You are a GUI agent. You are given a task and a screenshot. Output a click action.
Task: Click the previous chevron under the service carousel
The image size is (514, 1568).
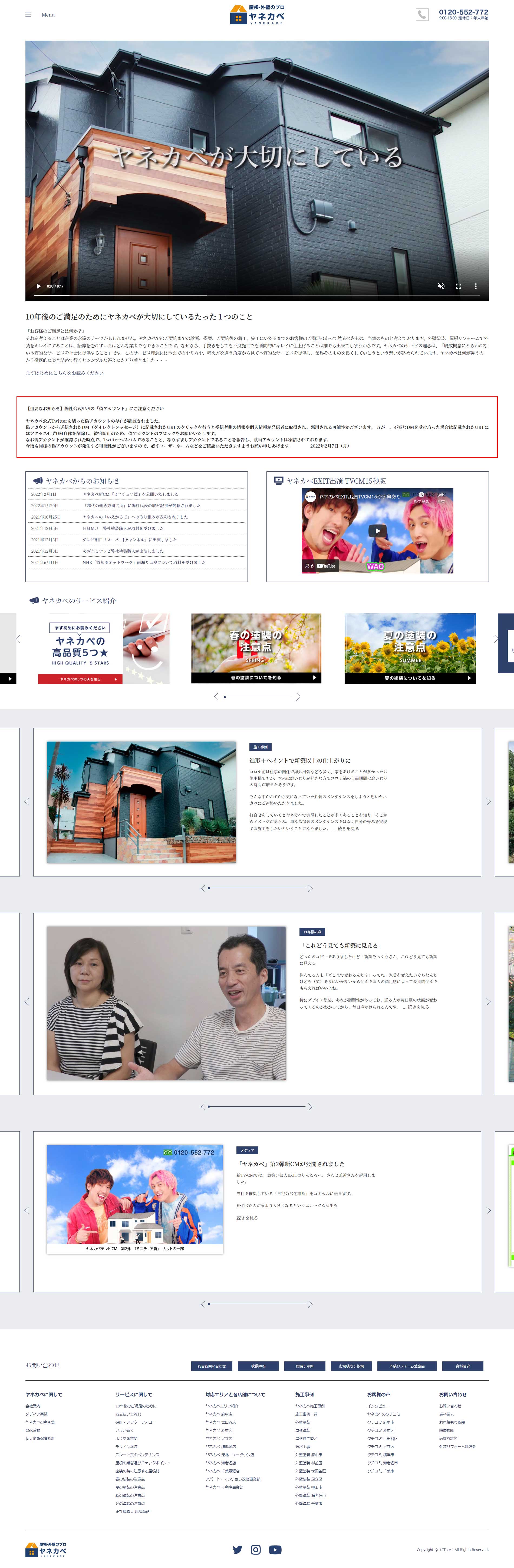[216, 696]
